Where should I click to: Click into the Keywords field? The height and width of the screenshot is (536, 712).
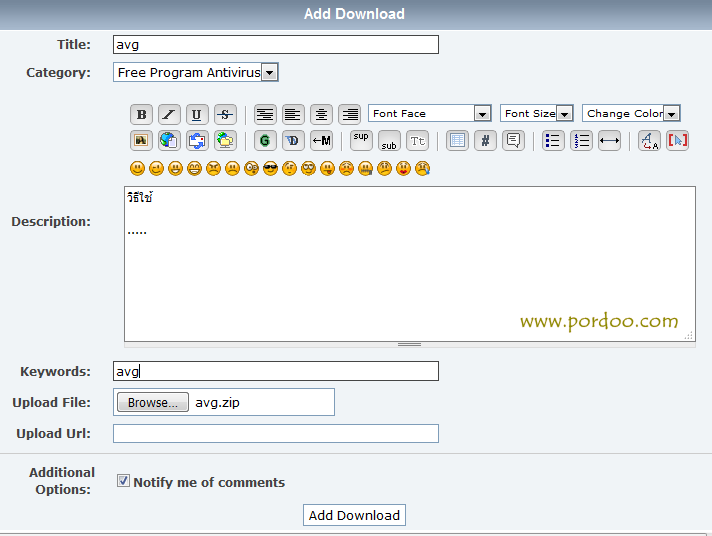coord(276,371)
